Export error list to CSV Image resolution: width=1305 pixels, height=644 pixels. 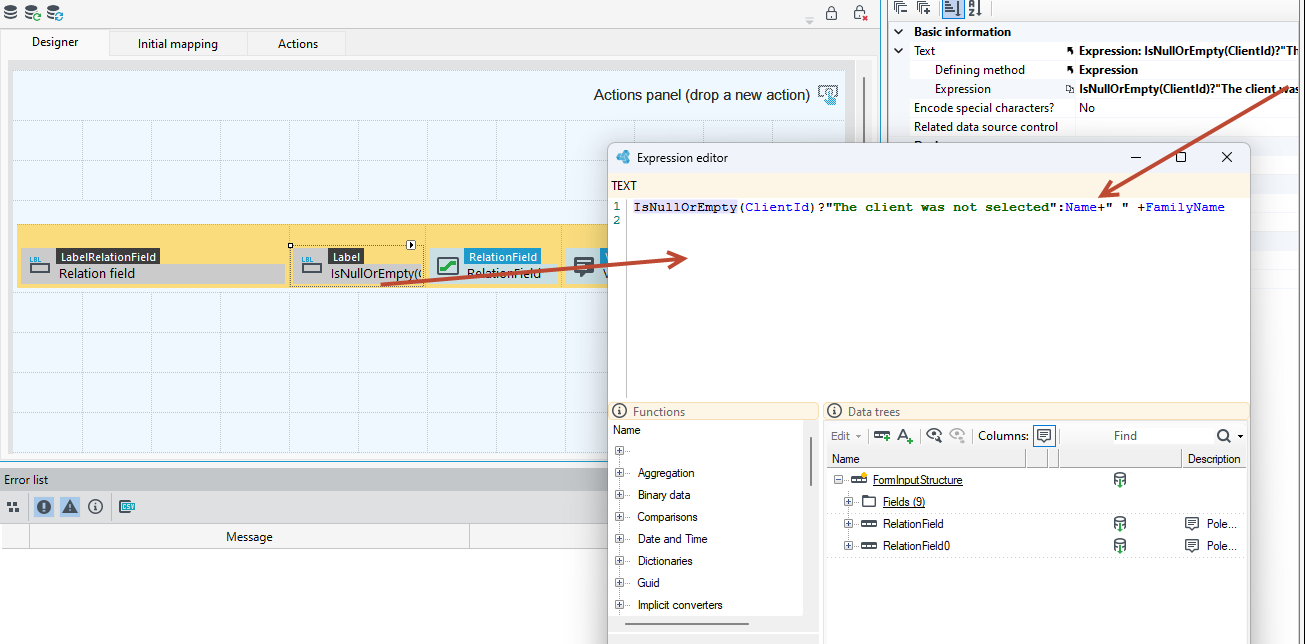click(x=127, y=507)
